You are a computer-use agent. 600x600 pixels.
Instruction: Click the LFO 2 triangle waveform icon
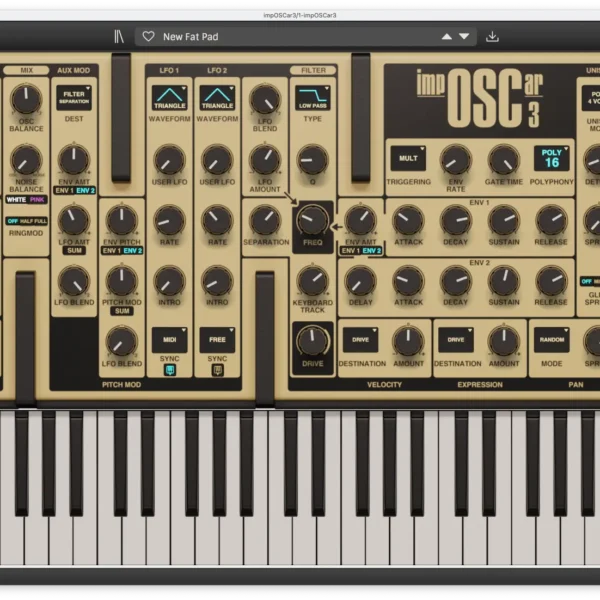217,97
